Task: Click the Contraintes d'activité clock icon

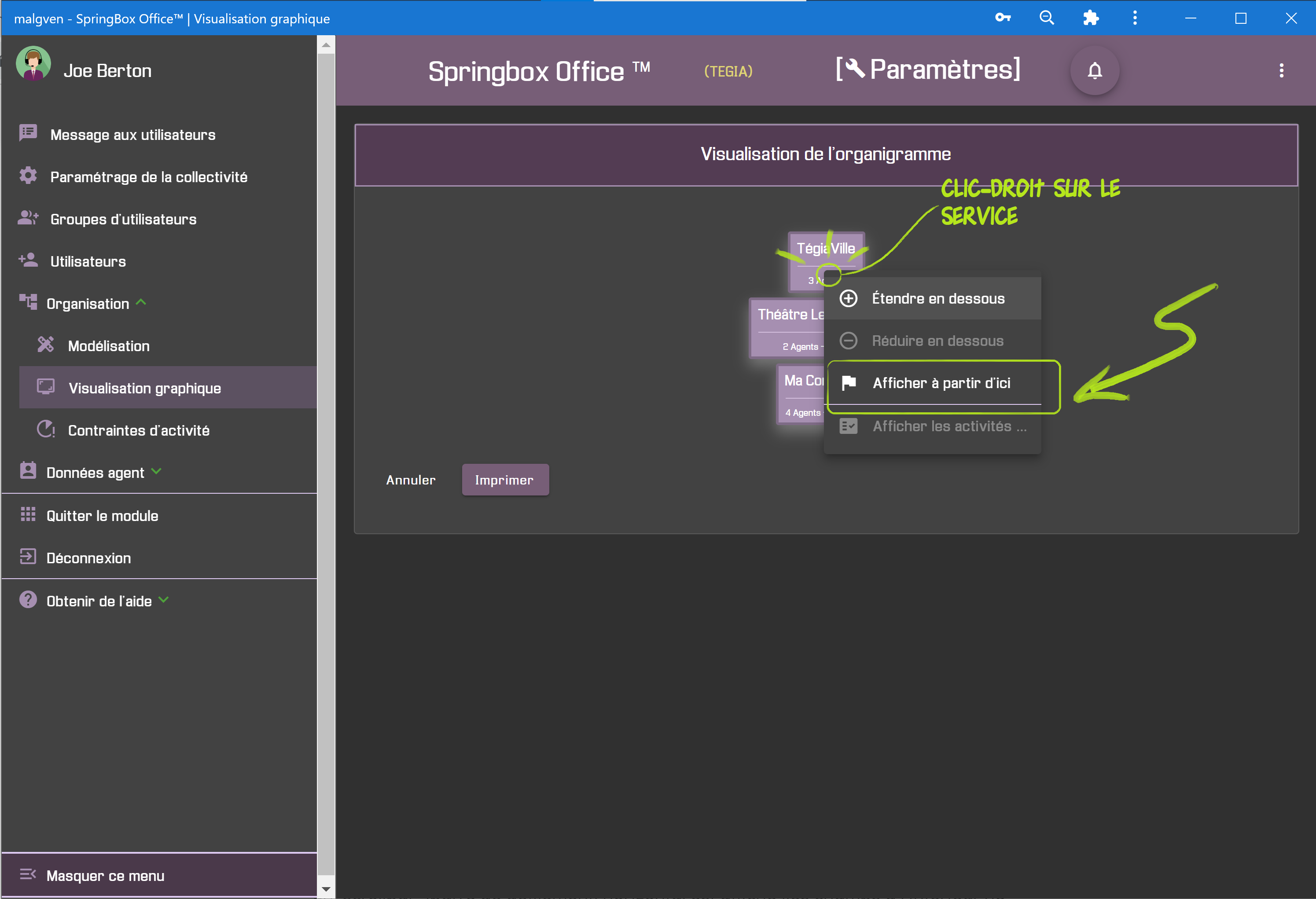Action: (x=46, y=429)
